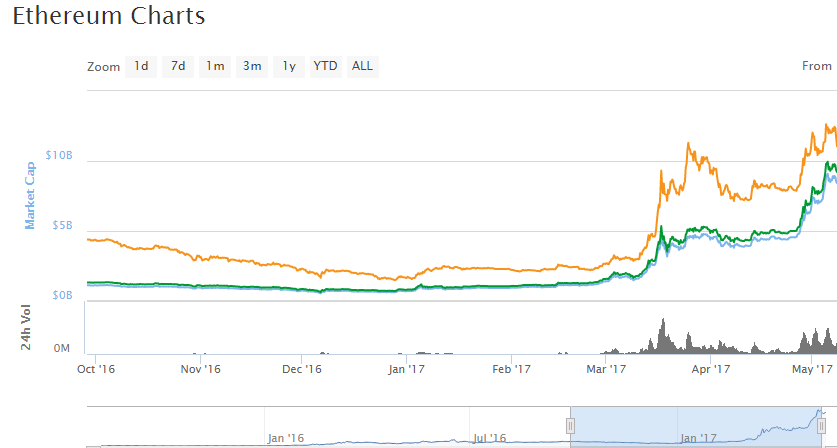Image resolution: width=837 pixels, height=448 pixels.
Task: Click the Mar '17 date label
Action: point(606,369)
